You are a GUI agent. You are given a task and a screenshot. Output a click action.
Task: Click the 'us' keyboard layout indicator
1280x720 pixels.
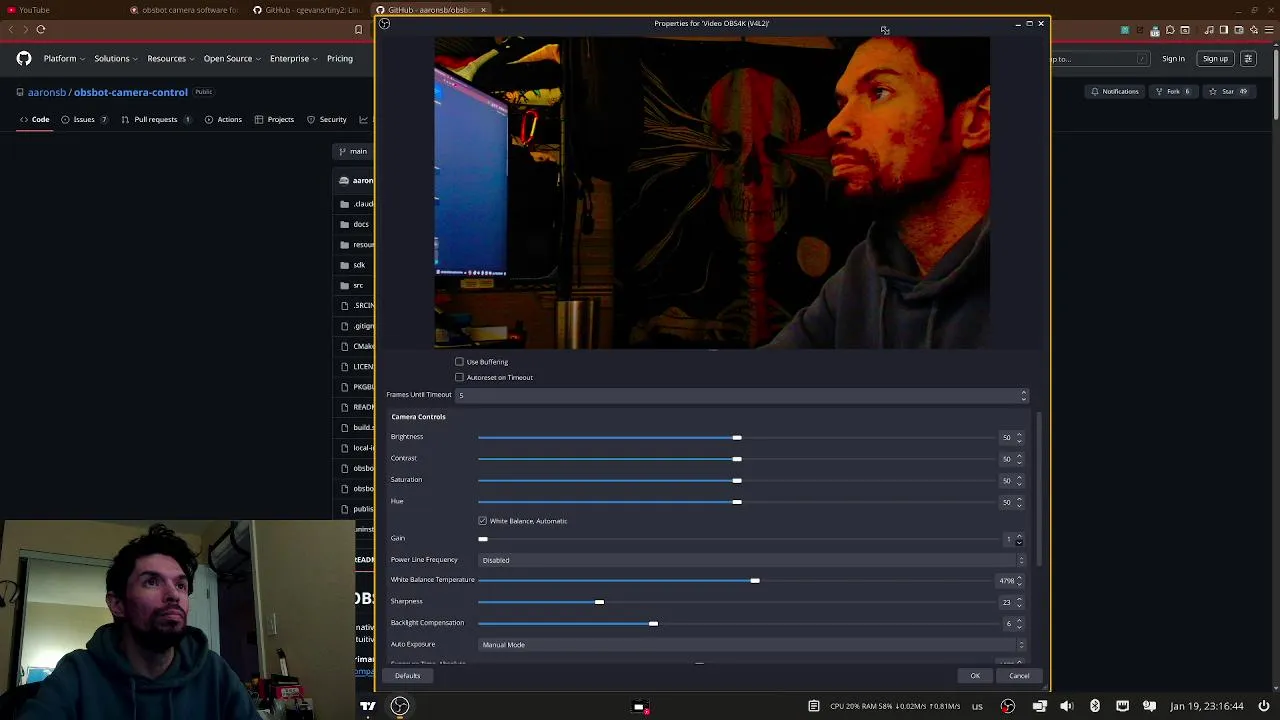tap(977, 706)
